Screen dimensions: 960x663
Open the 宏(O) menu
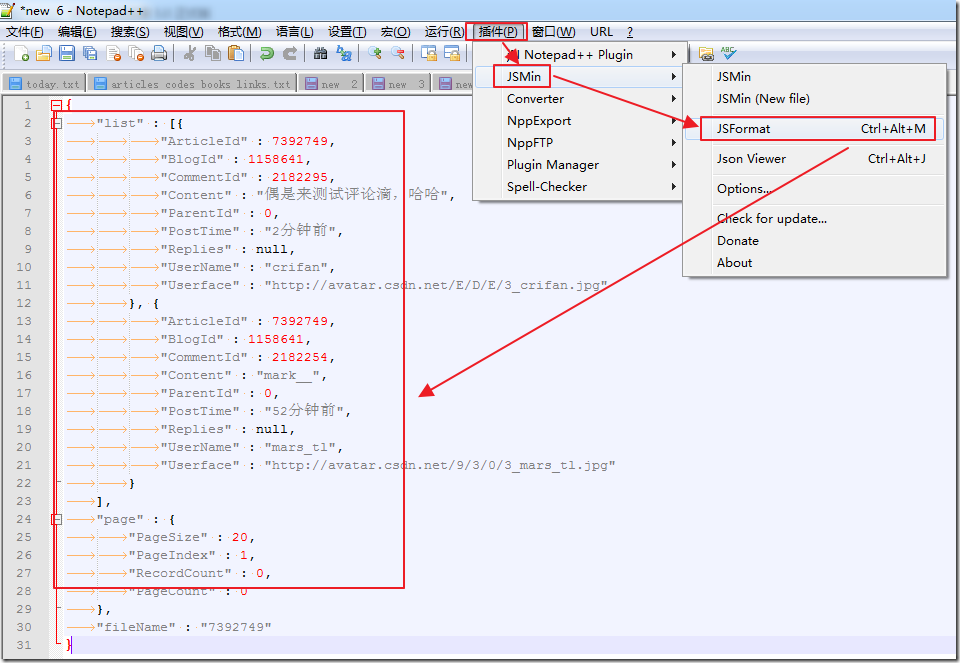tap(396, 32)
